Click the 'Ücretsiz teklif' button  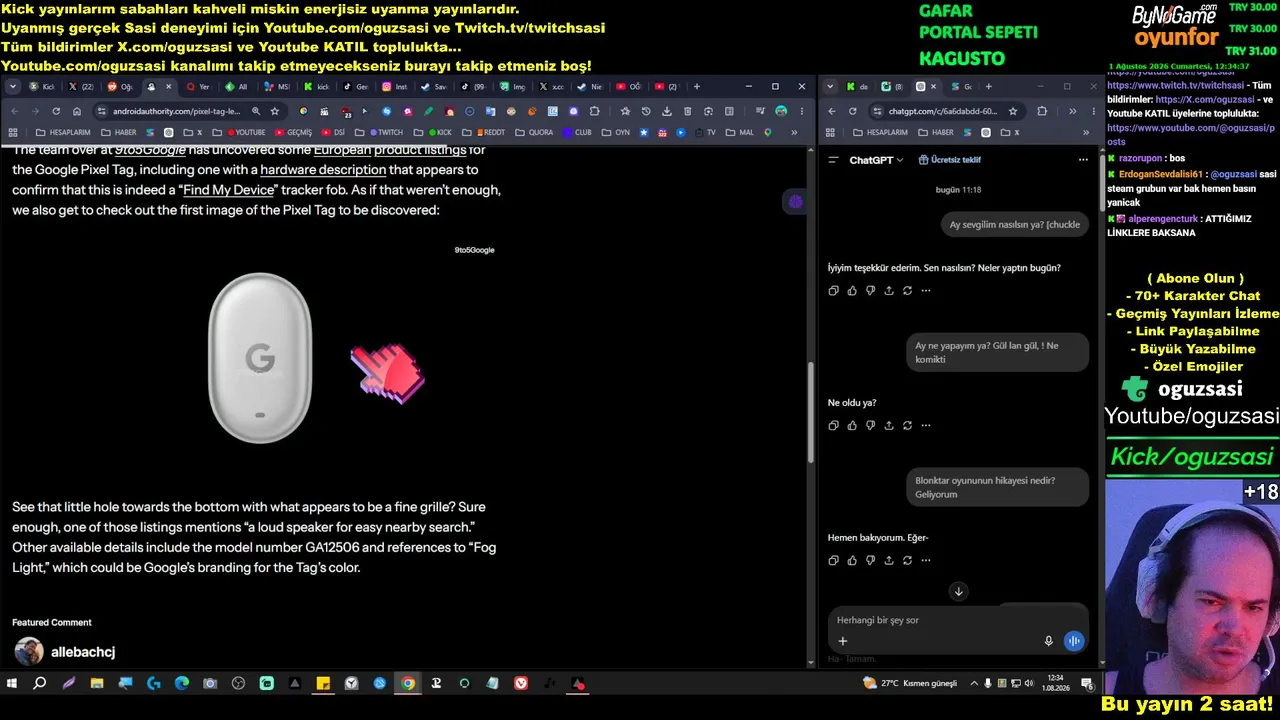949,160
